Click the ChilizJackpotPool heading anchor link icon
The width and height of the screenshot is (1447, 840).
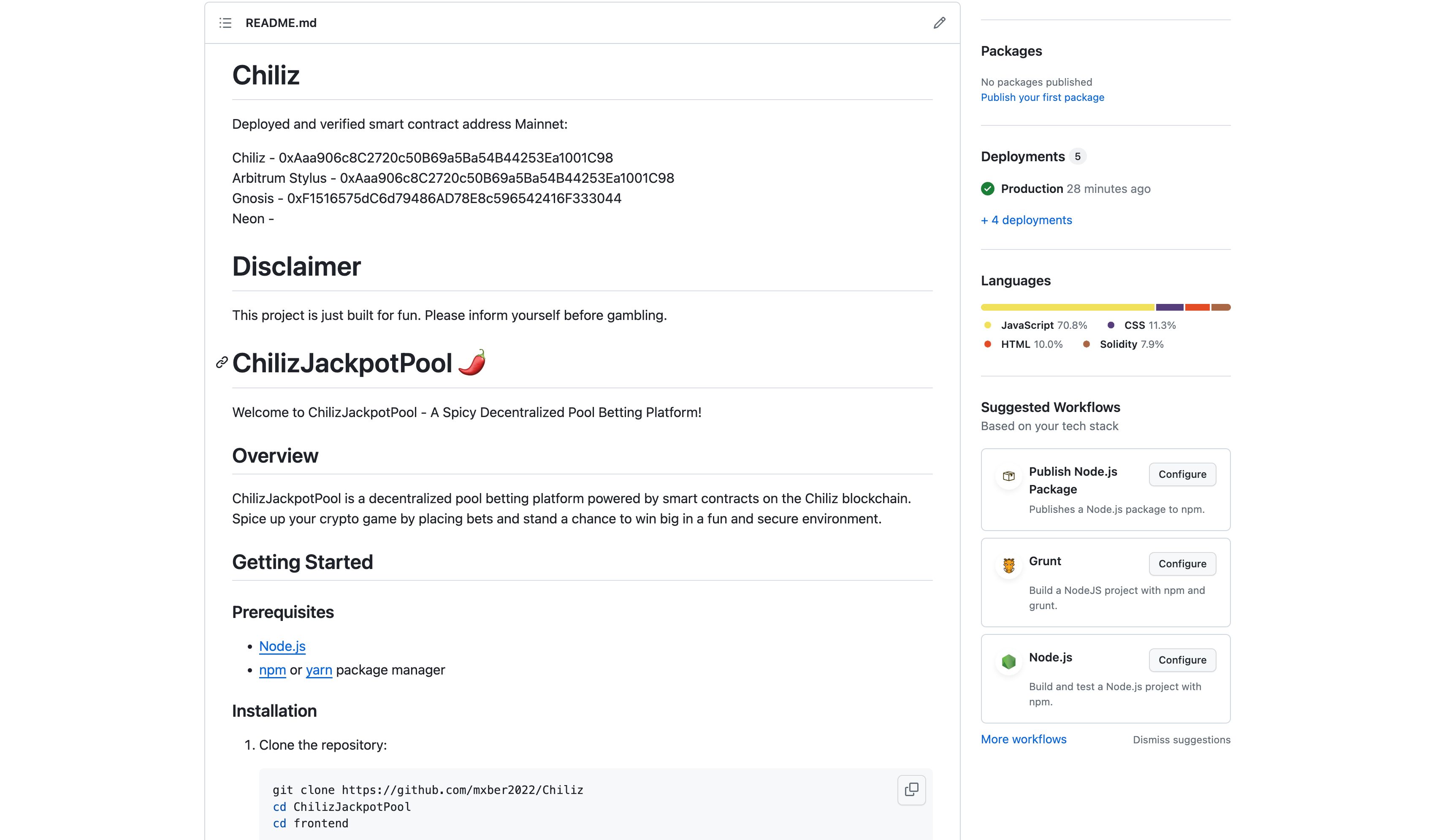tap(222, 362)
